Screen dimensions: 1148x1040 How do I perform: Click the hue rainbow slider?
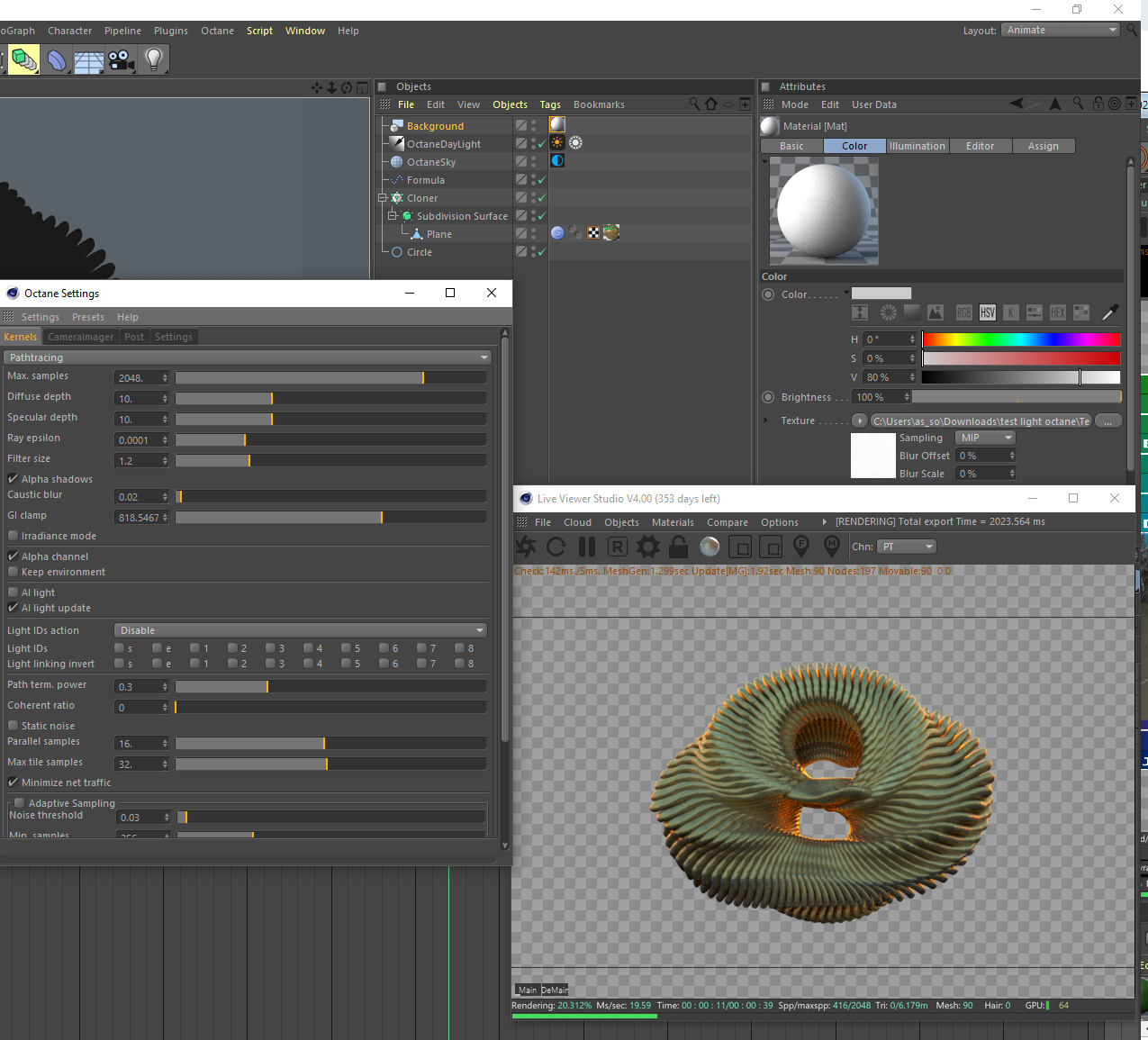pos(1020,339)
